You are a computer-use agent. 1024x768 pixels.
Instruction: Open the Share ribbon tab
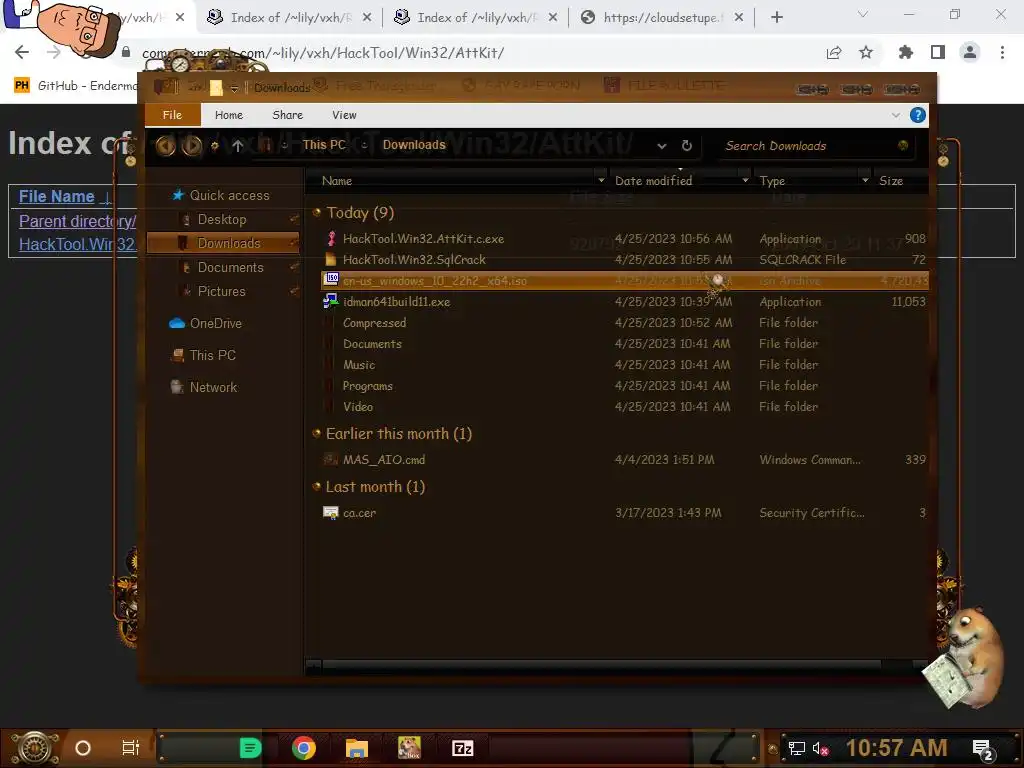(287, 115)
